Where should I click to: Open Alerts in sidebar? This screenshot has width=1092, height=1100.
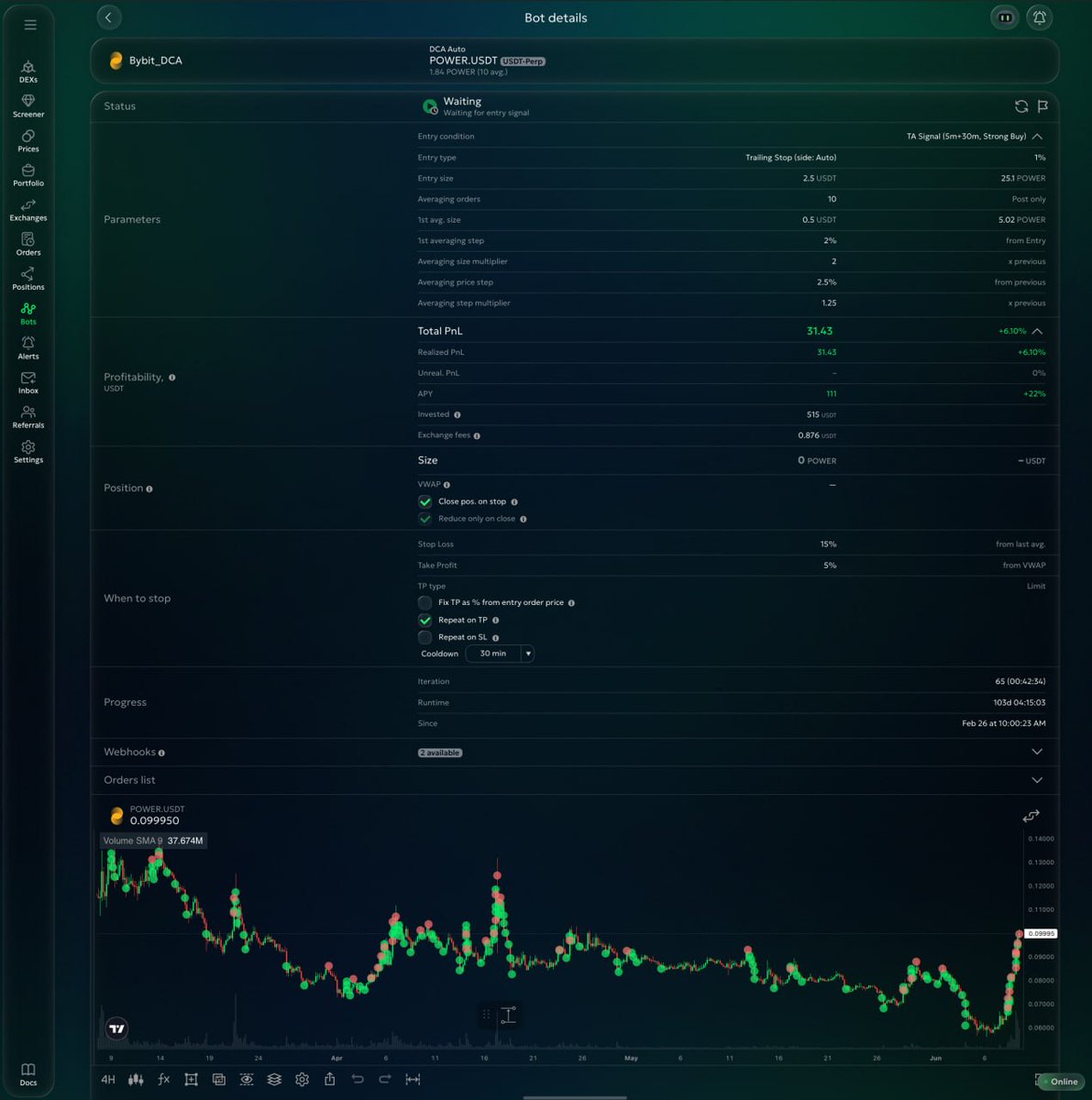click(x=28, y=347)
